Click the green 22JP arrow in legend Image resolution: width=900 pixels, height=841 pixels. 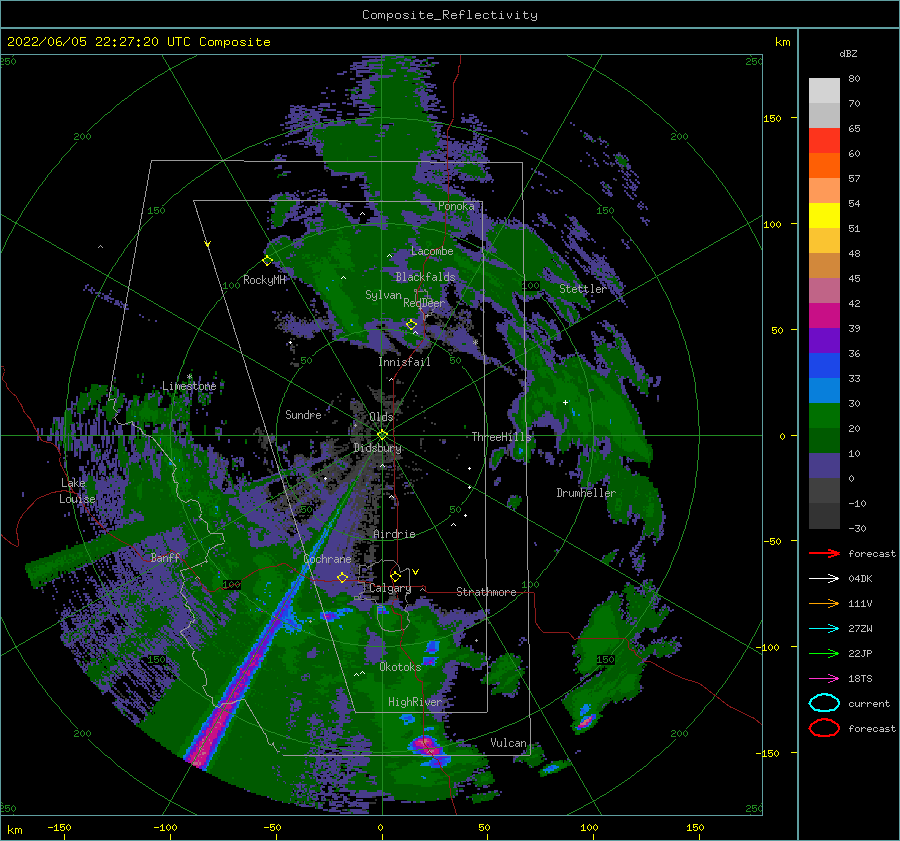pyautogui.click(x=824, y=653)
